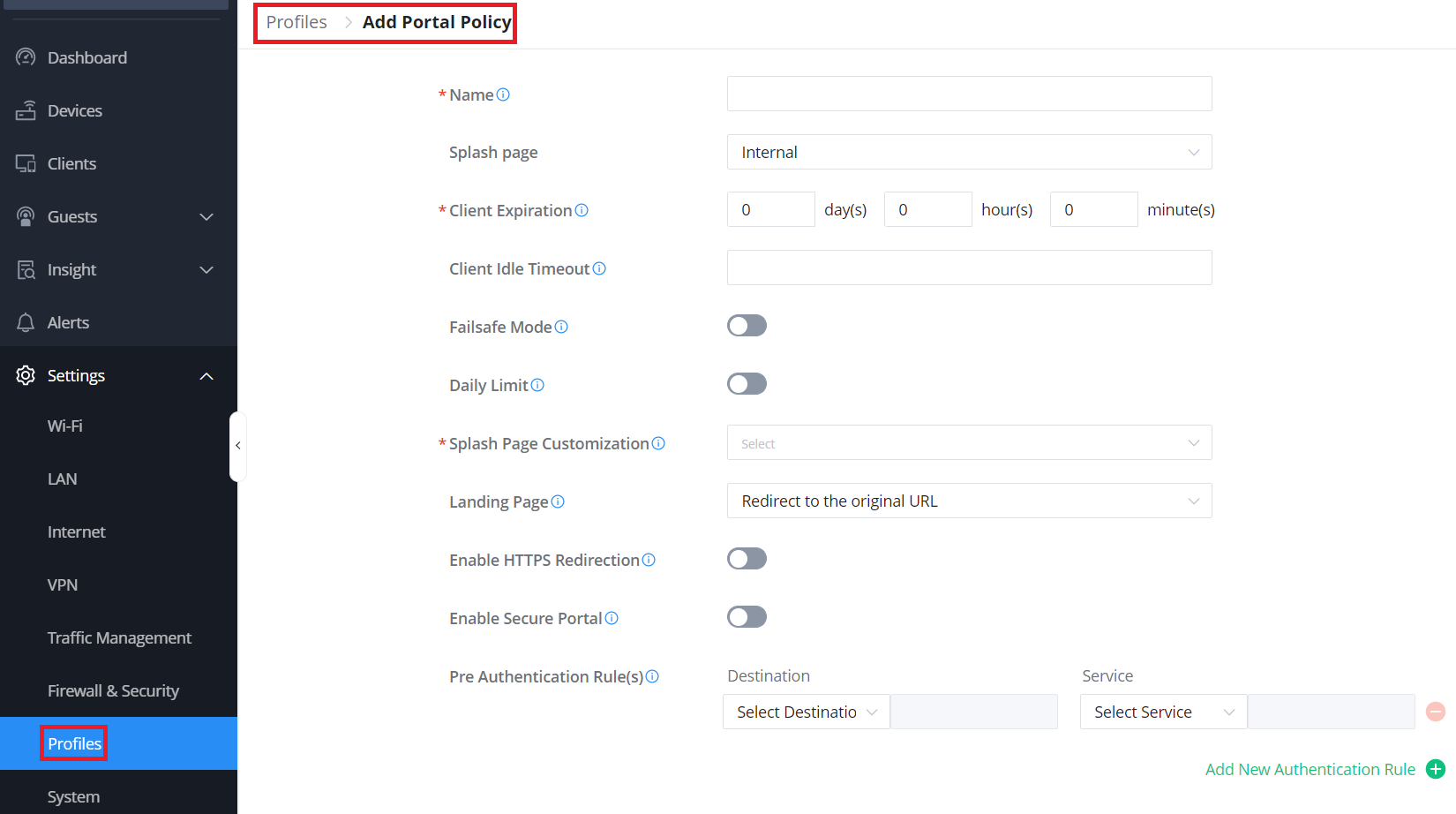The image size is (1456, 814).
Task: Click Add New Authentication Rule
Action: pyautogui.click(x=1310, y=769)
